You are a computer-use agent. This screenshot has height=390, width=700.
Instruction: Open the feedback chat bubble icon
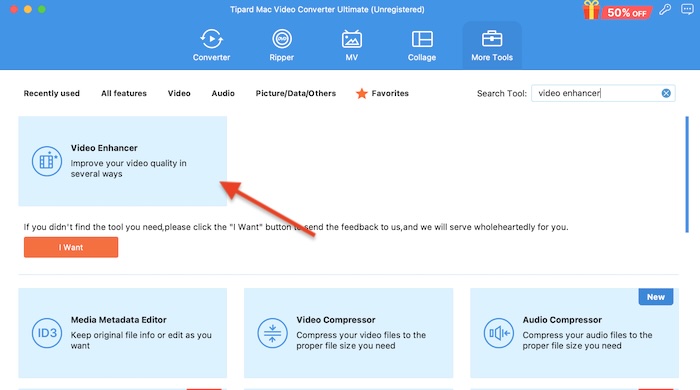click(687, 9)
